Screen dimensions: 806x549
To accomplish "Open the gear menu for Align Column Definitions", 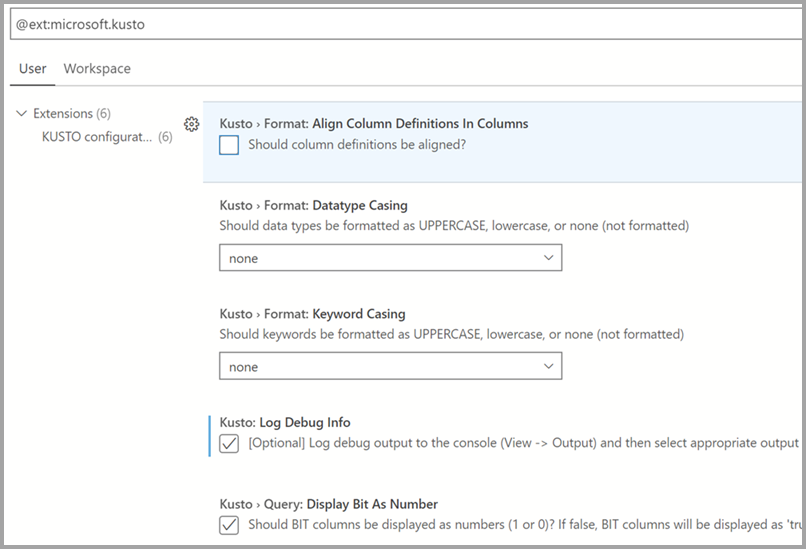I will (191, 124).
